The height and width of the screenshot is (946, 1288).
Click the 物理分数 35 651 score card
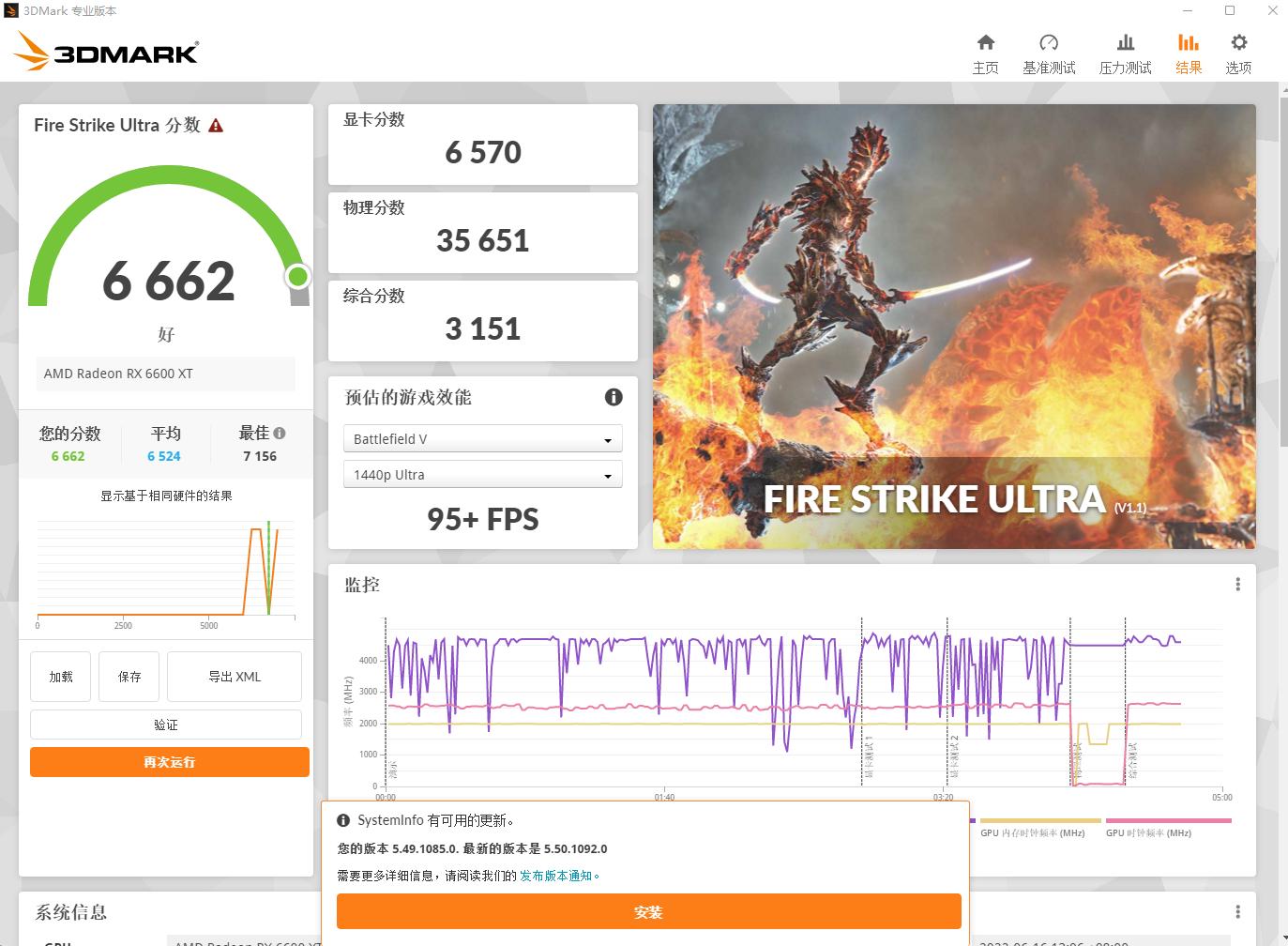(483, 233)
